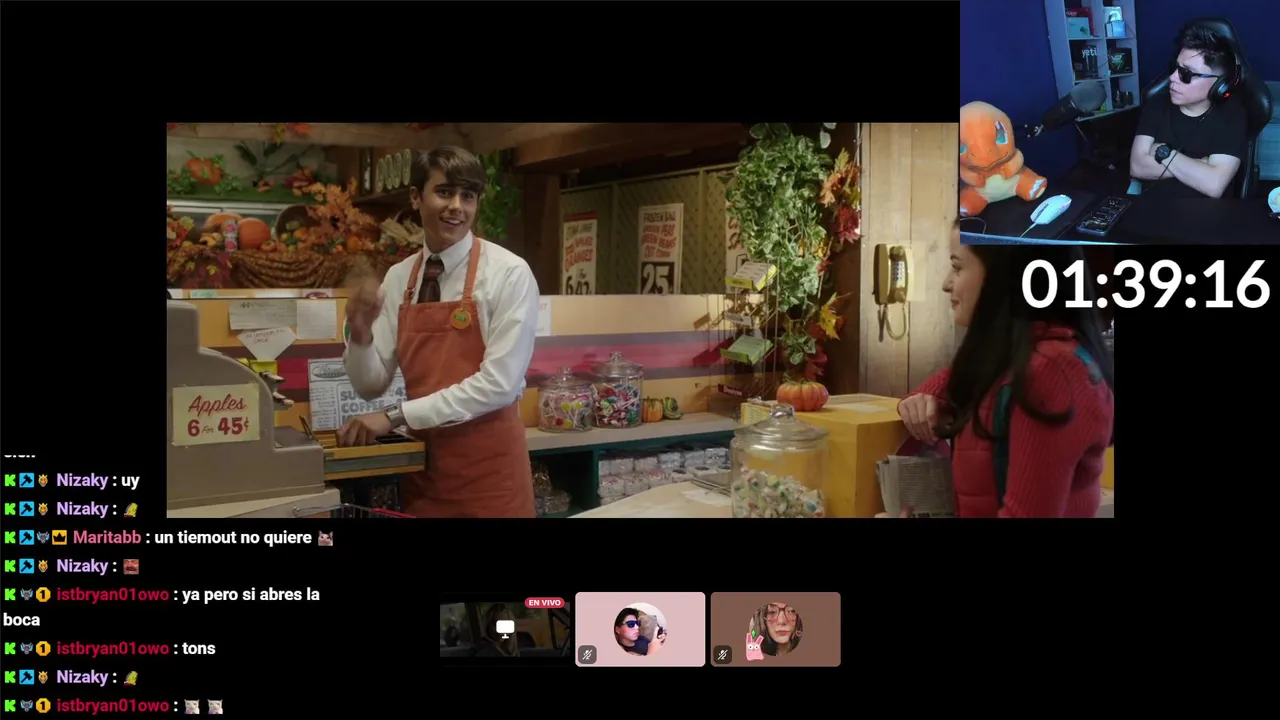Click the chat text "ya pero si abres la"
Image resolution: width=1280 pixels, height=720 pixels.
[251, 595]
